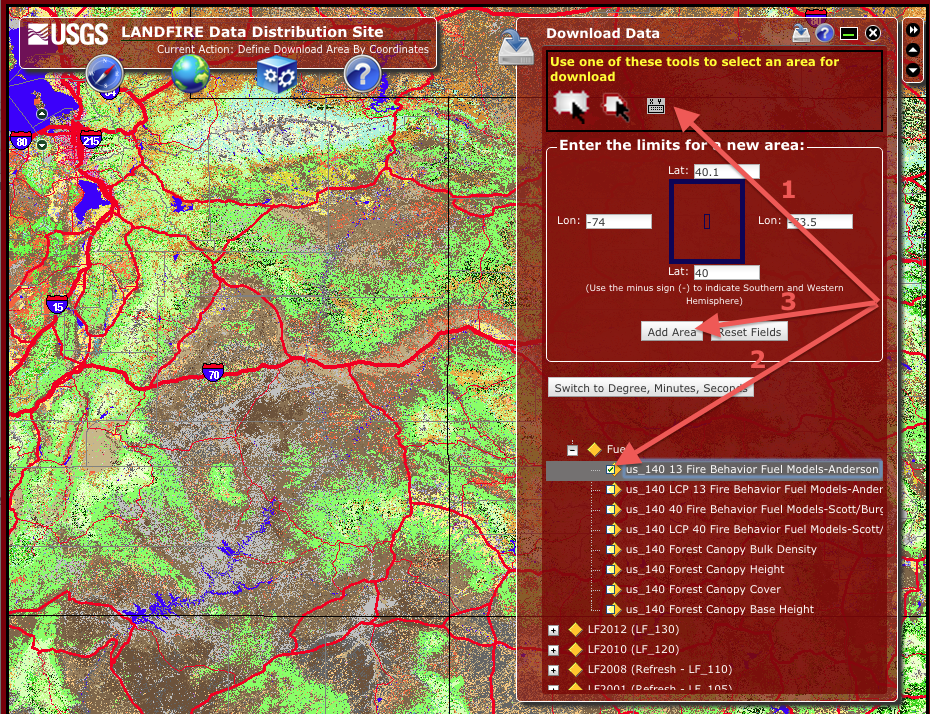Click the top Lat field showing 40.1
Screen dimensions: 930x714
click(x=726, y=171)
